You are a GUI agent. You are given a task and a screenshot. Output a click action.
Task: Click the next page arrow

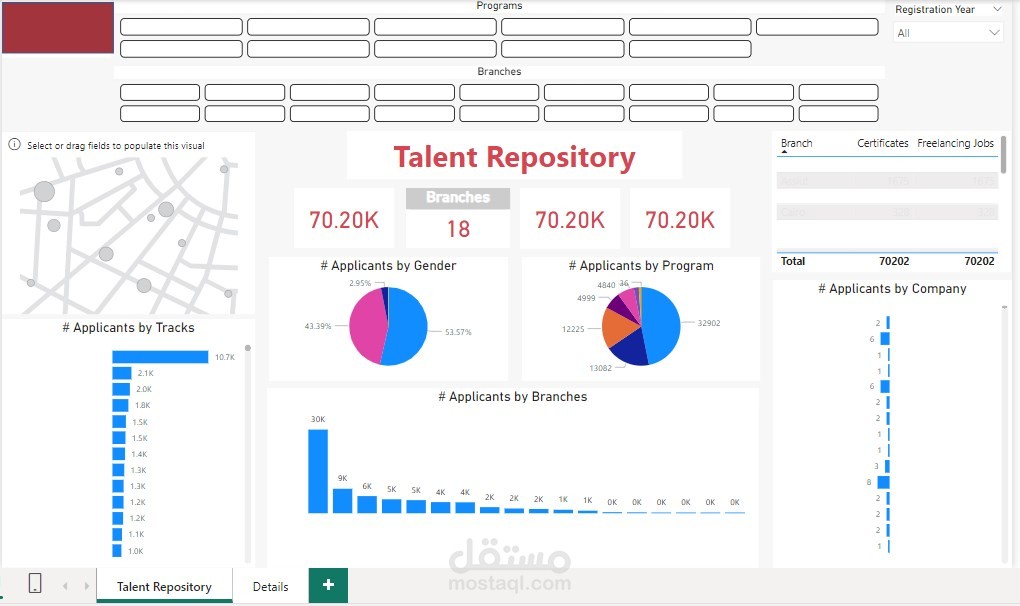pyautogui.click(x=87, y=586)
